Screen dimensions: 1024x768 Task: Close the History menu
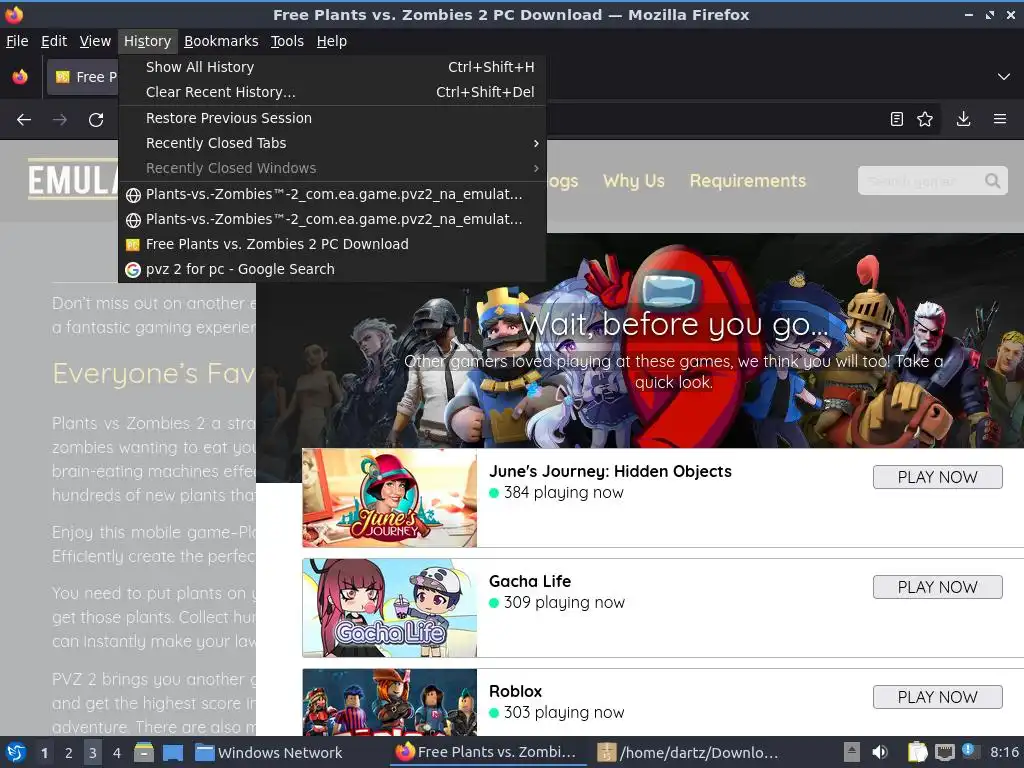(148, 41)
